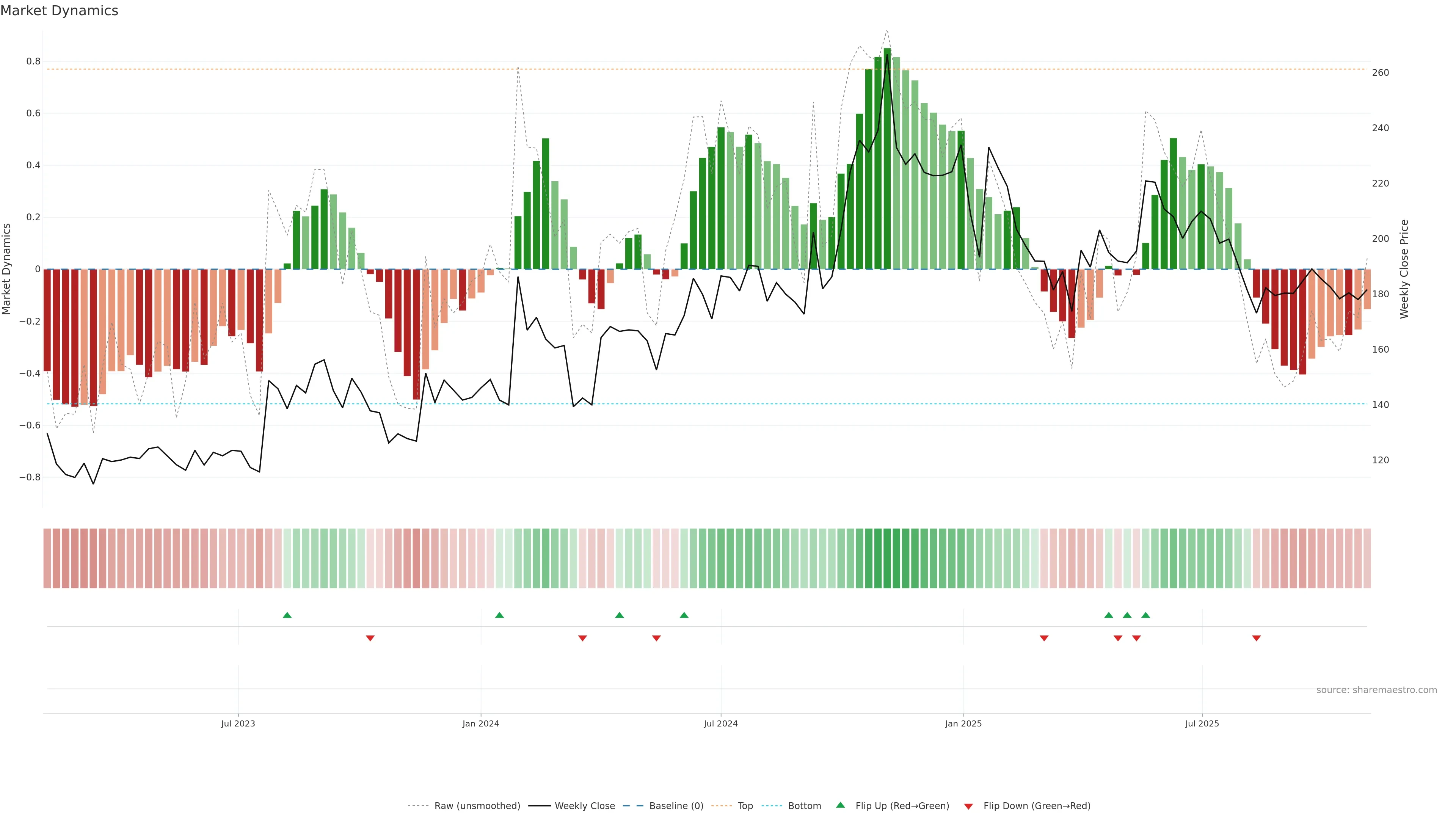Click the flip-down marker just after Jan 2025
Viewport: 1456px width, 819px height.
(1044, 638)
